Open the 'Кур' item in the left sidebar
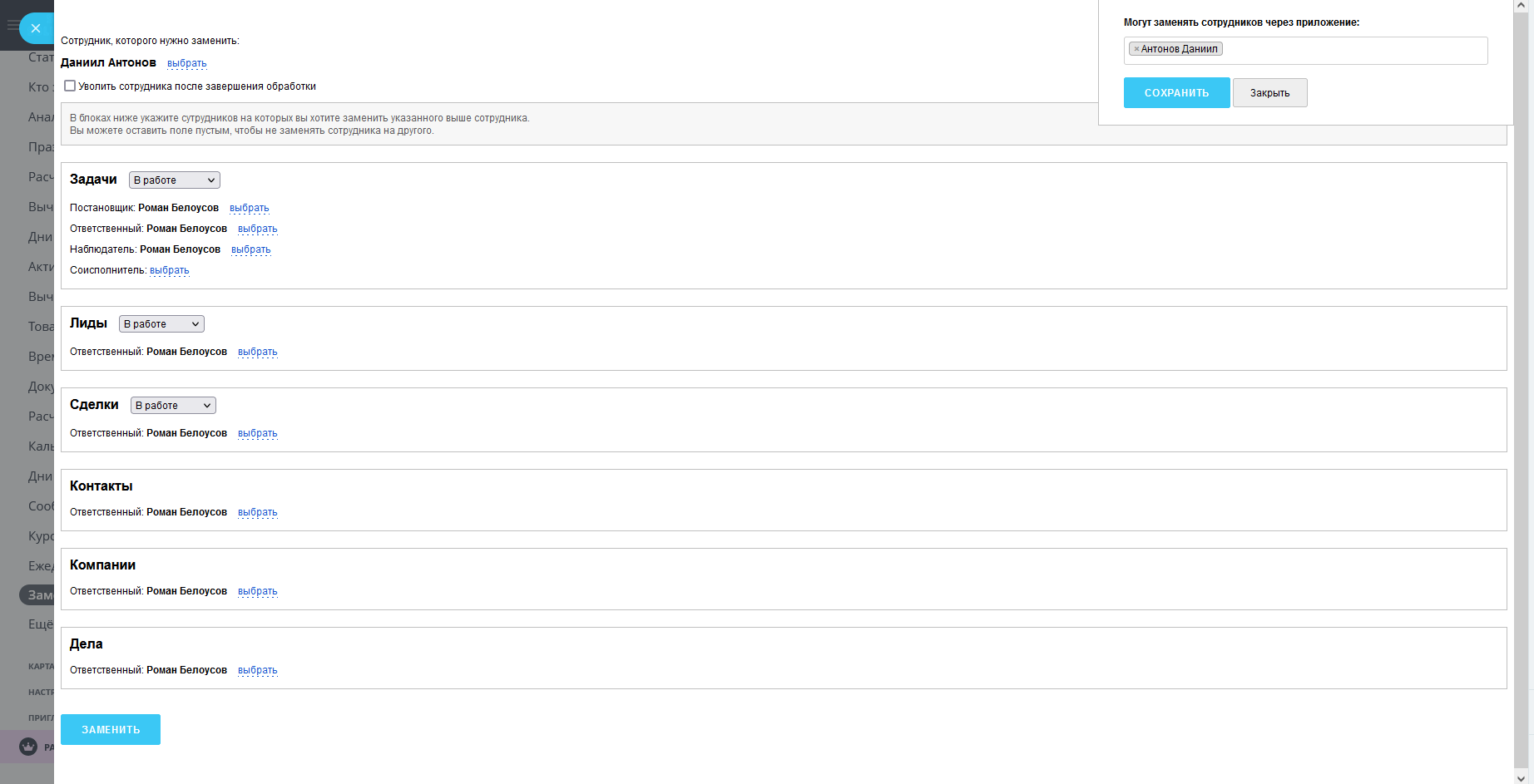Viewport: 1534px width, 784px height. coord(40,536)
